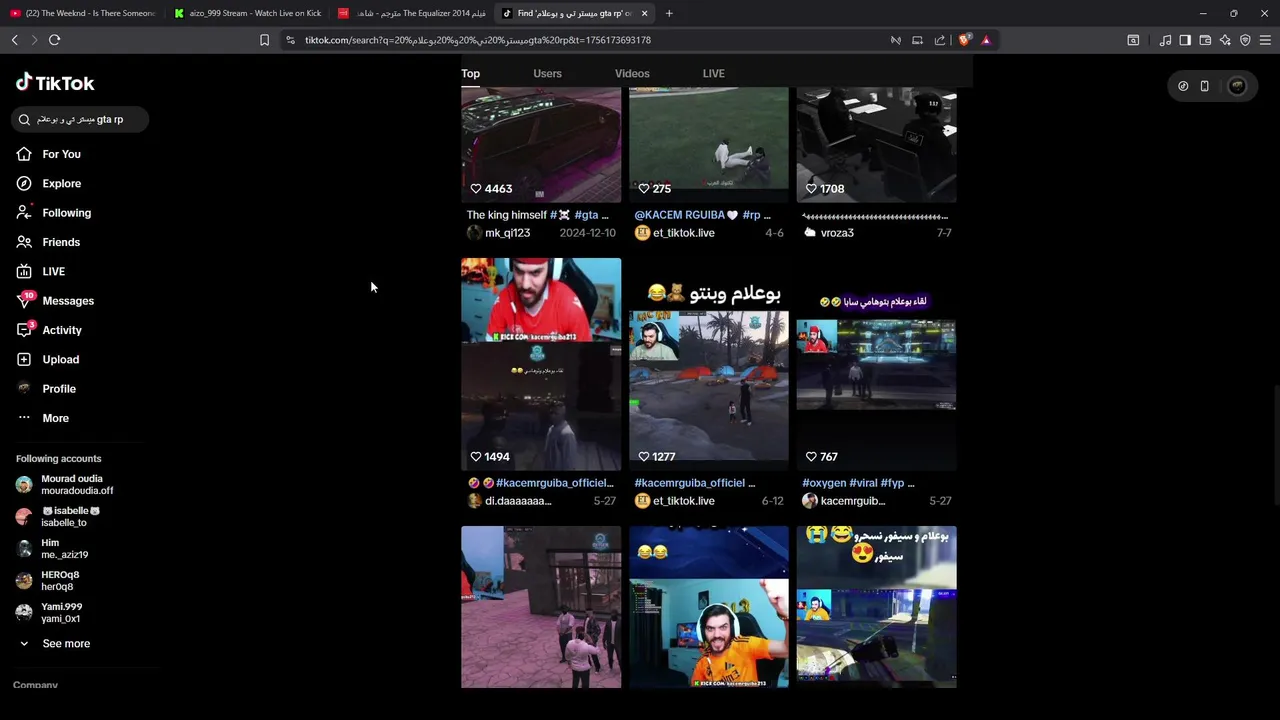Image resolution: width=1280 pixels, height=720 pixels.
Task: Click the @KACEM RGUIBA caption link
Action: tap(680, 215)
